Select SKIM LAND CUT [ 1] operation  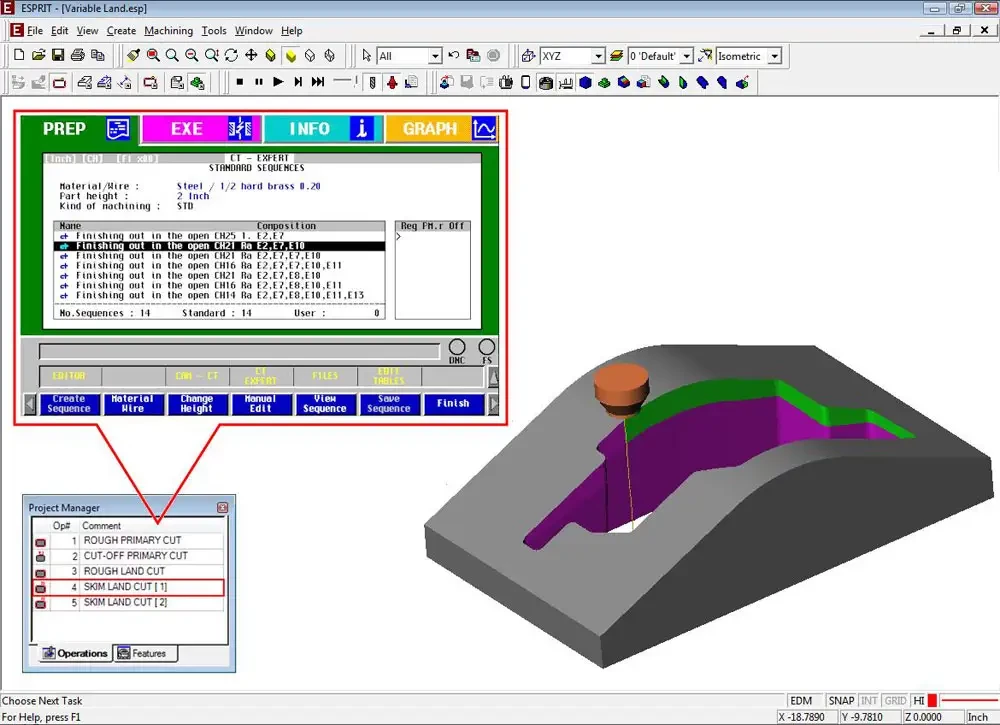129,587
